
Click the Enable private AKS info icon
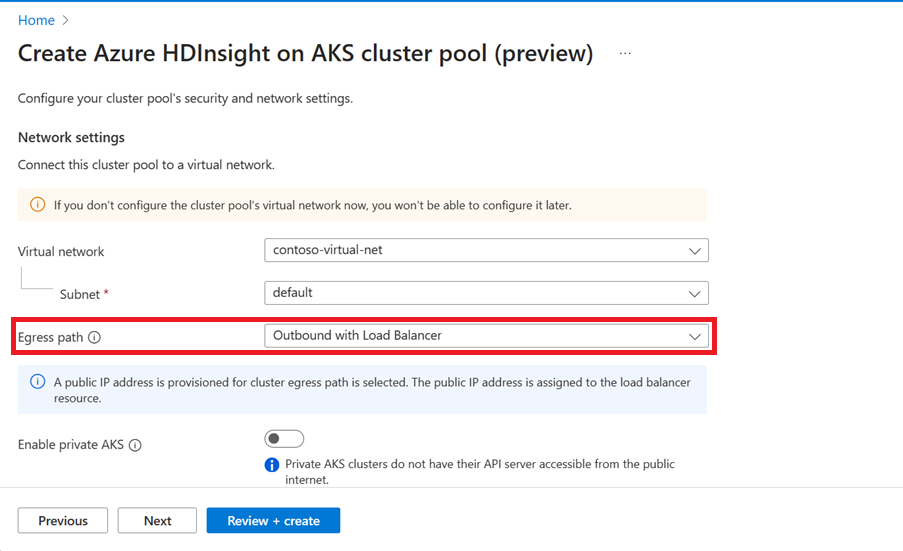click(135, 445)
